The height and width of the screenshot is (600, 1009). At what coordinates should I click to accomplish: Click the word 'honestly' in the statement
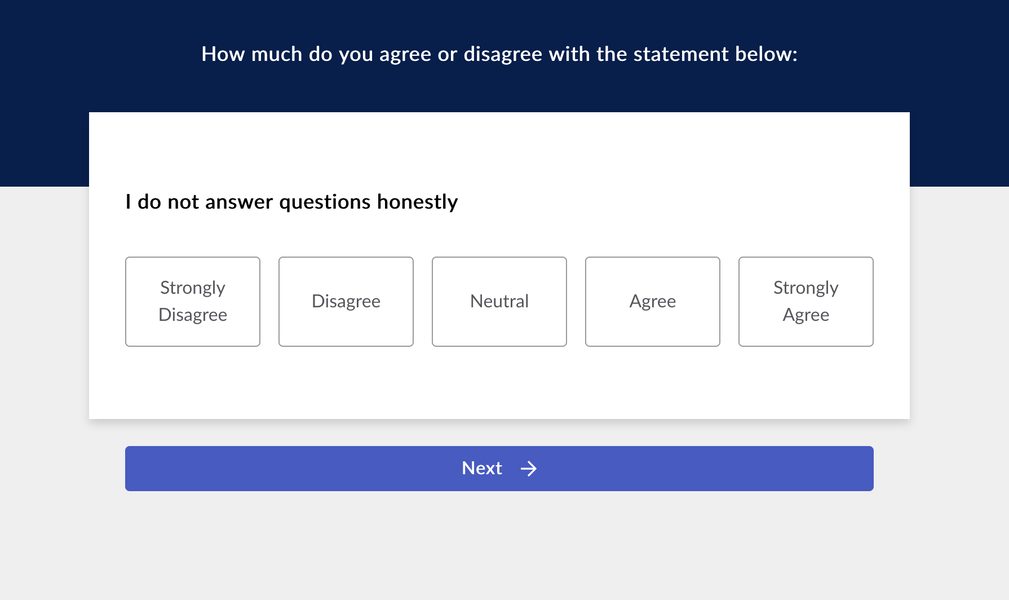[418, 202]
